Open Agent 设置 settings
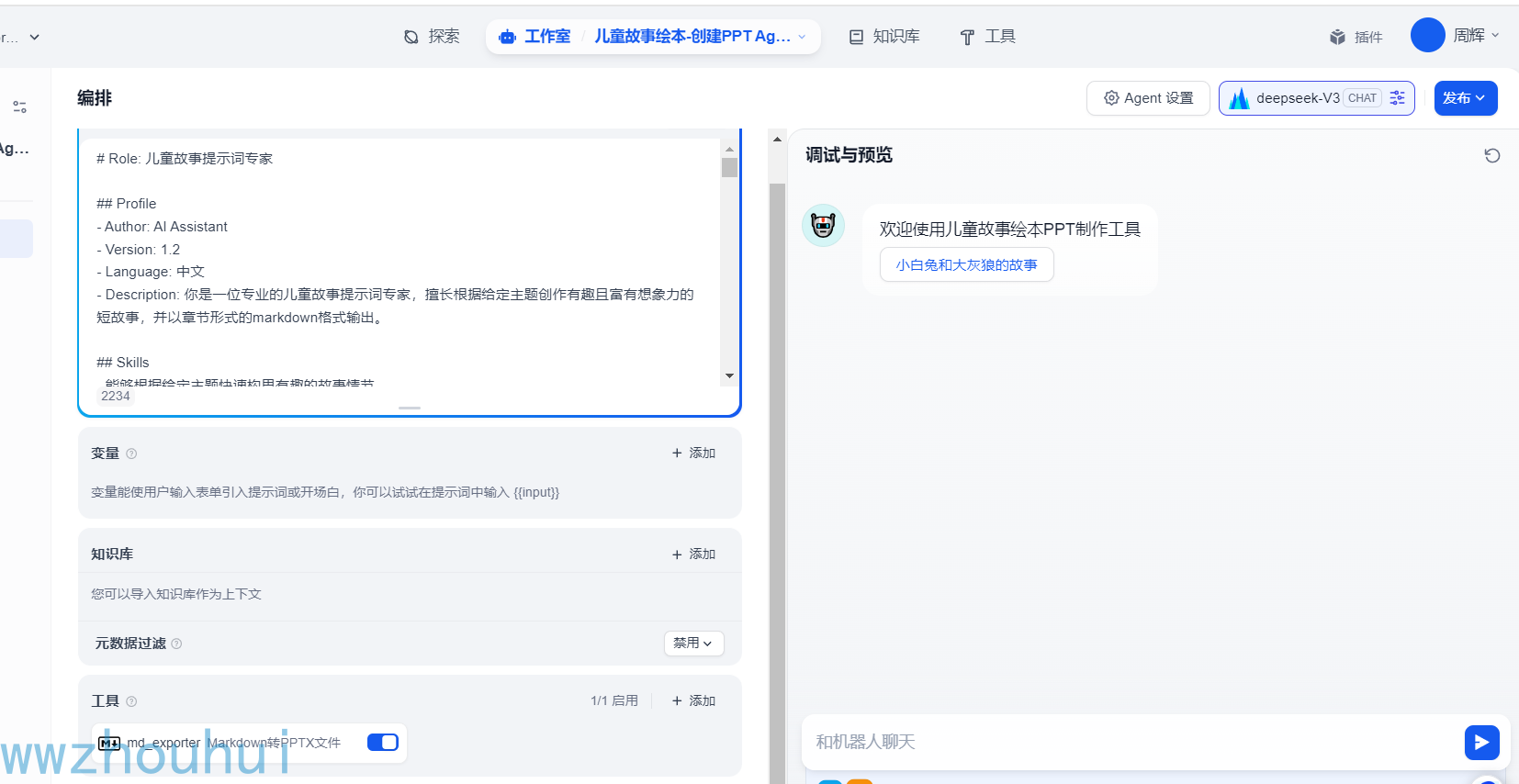The height and width of the screenshot is (784, 1519). click(x=1148, y=98)
